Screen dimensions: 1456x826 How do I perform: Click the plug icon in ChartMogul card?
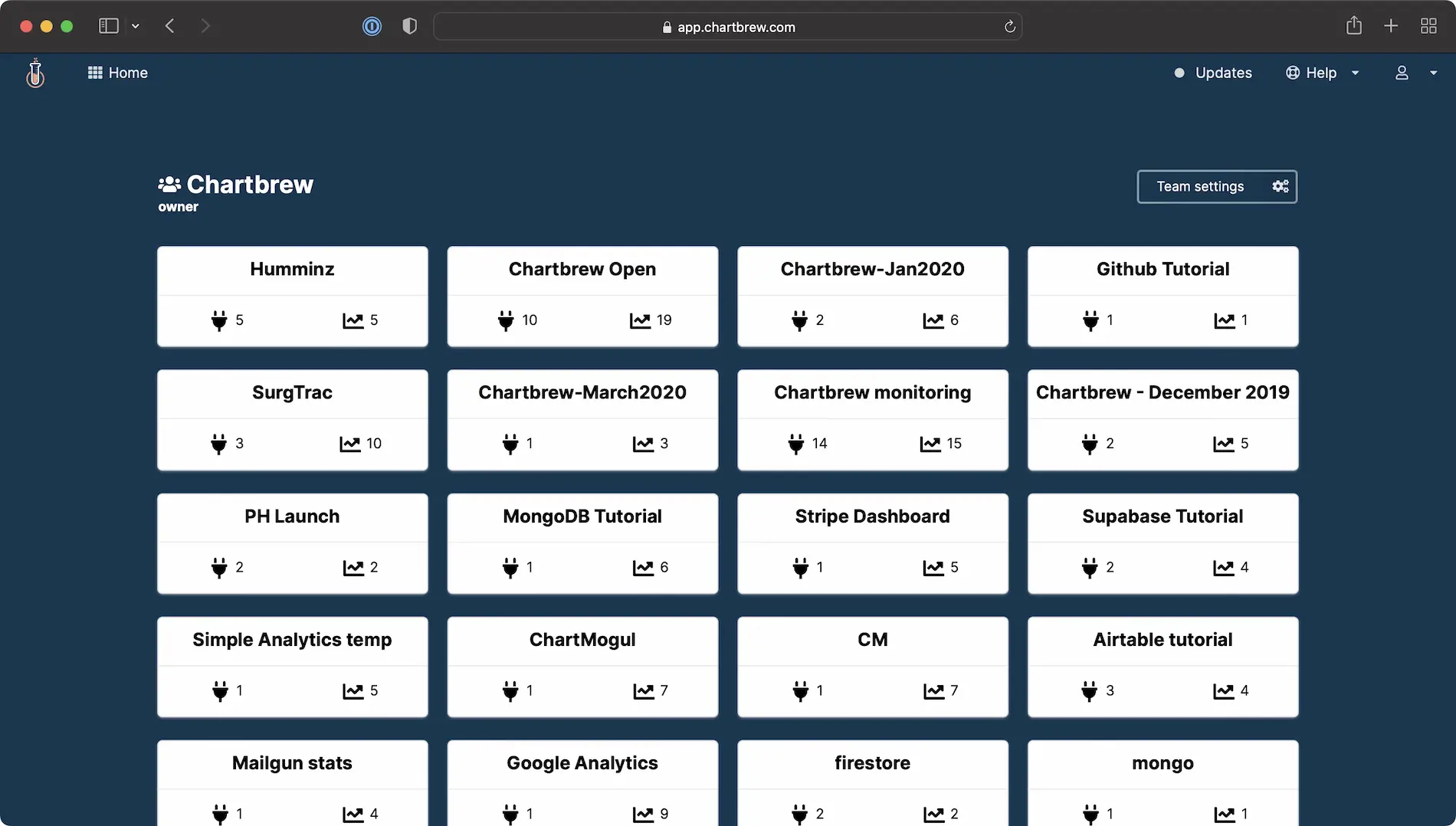(x=510, y=691)
